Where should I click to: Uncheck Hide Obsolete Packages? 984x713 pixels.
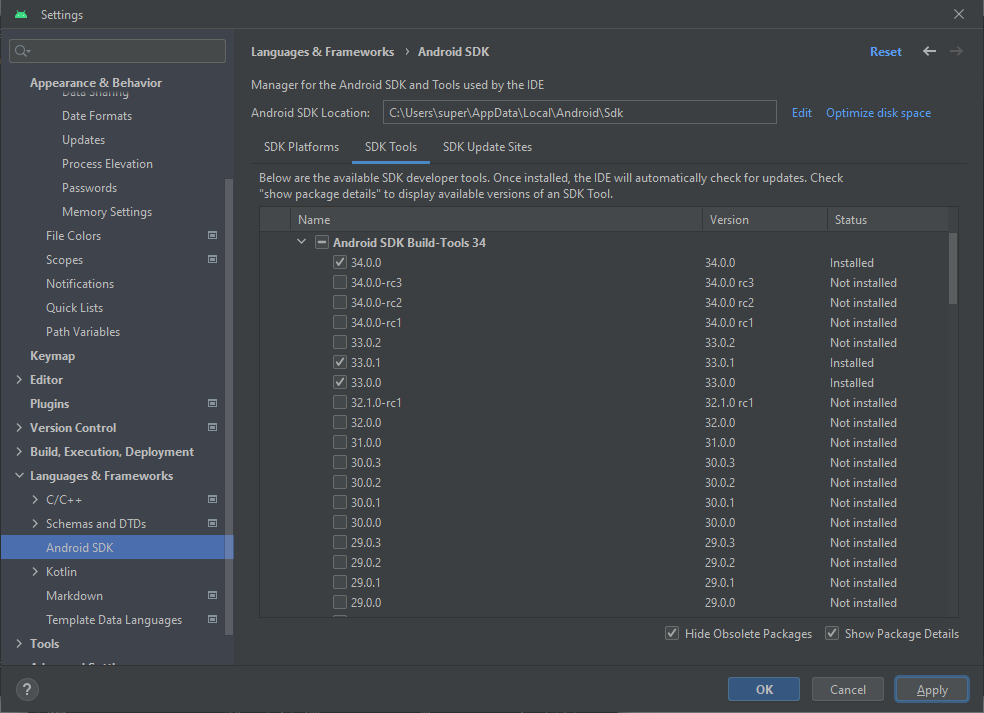(x=672, y=634)
